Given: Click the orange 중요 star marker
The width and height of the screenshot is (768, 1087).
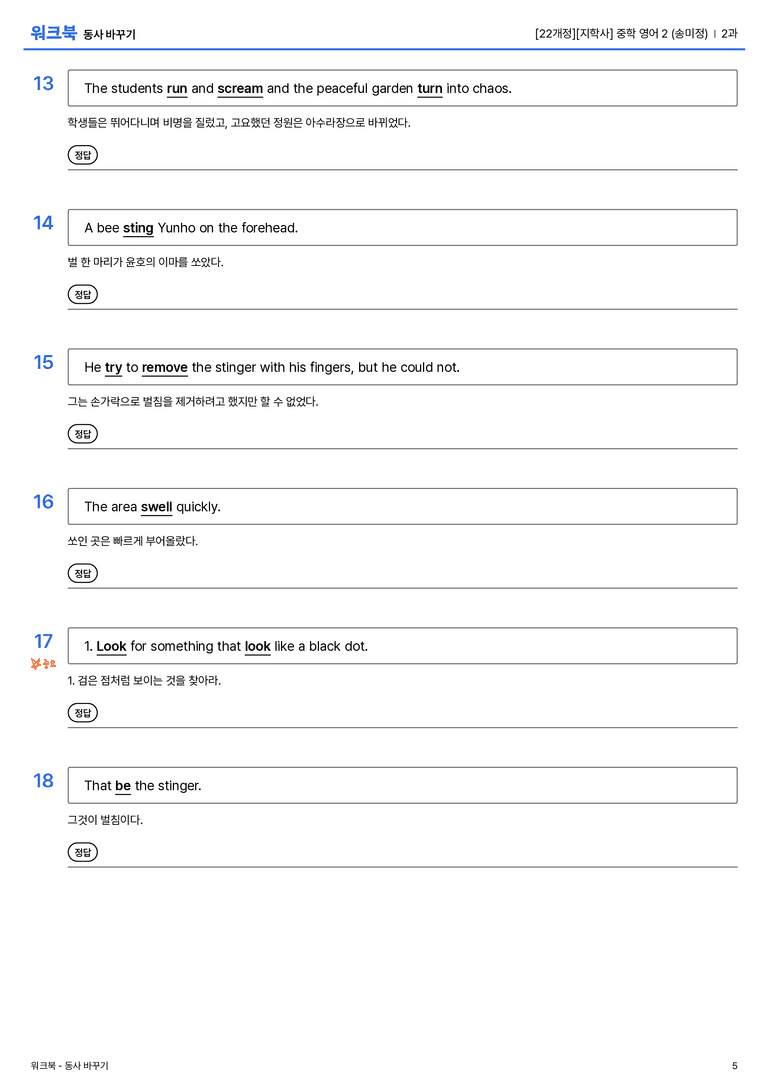Looking at the screenshot, I should coord(43,663).
